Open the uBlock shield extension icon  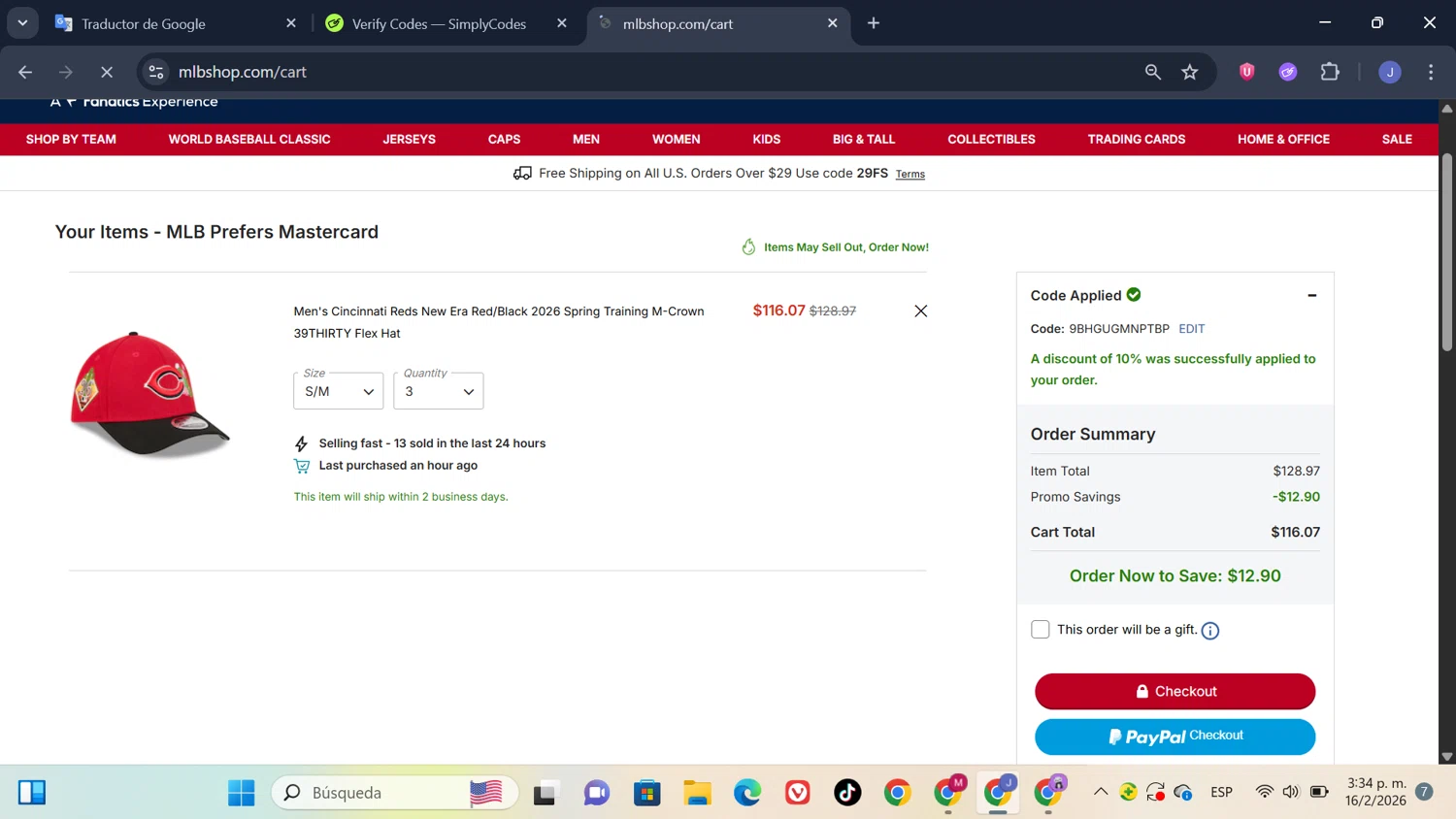1247,72
